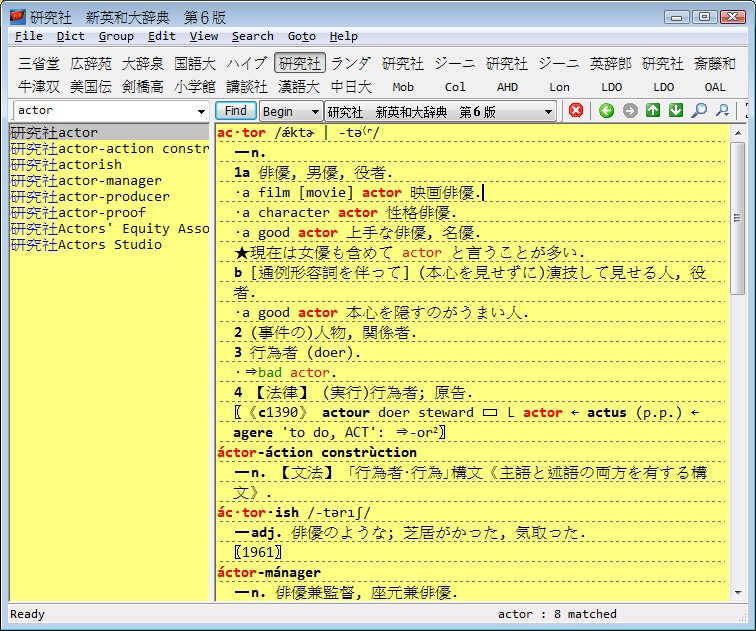Open the File menu
Viewport: 756px width, 631px height.
pos(28,36)
